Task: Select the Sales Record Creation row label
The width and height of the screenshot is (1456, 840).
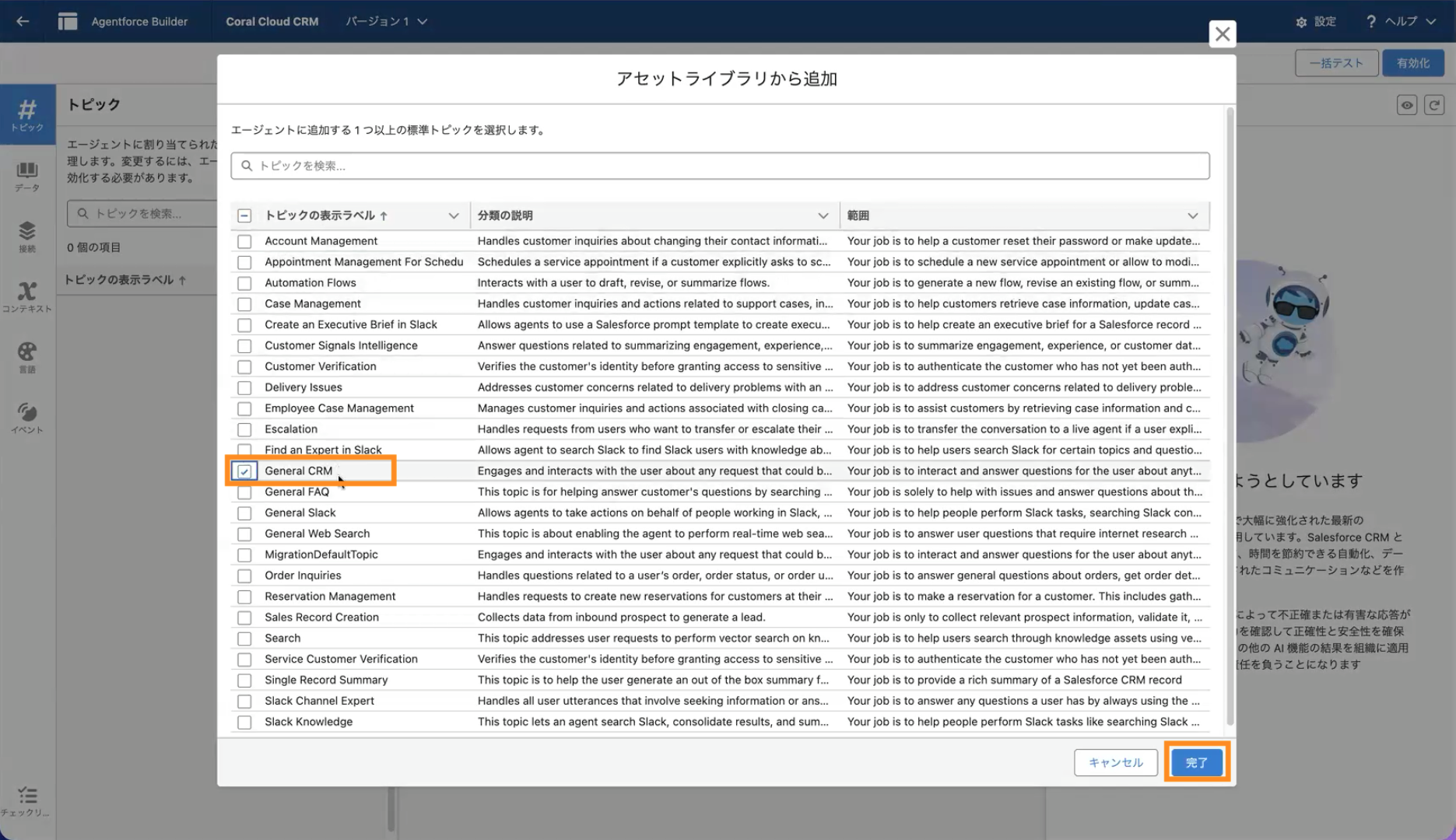Action: 321,618
